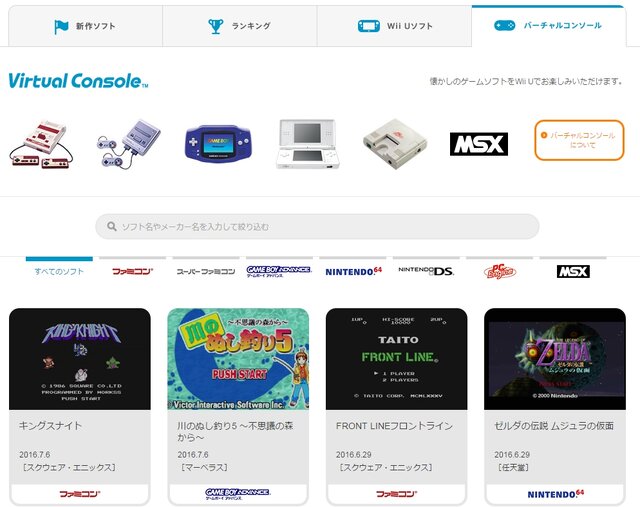Choose the Game Boy Advance console icon
The height and width of the screenshot is (507, 640).
(218, 144)
